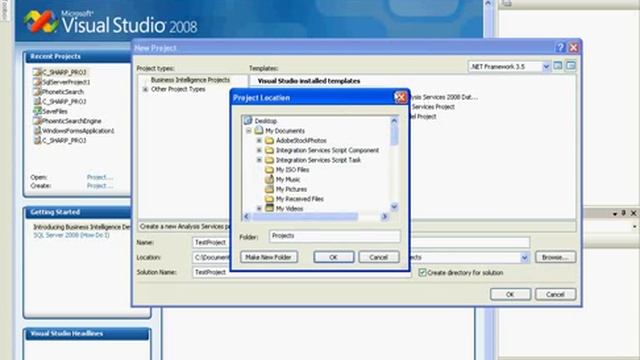
Task: Select Desktop in folder tree
Action: coord(265,121)
